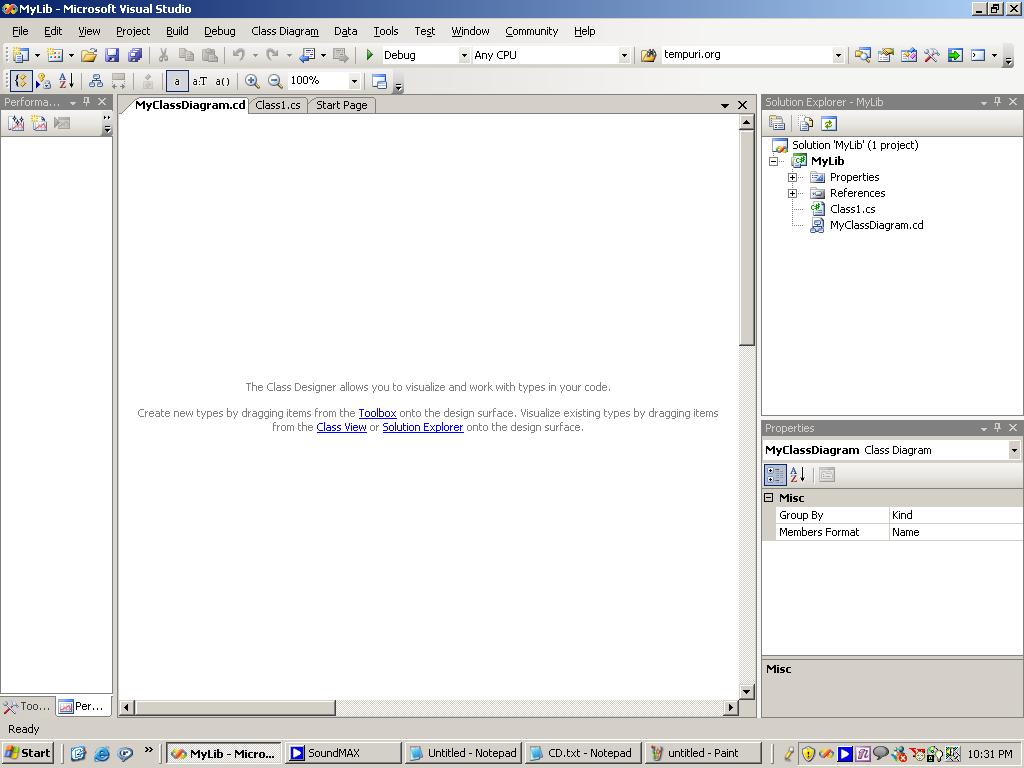This screenshot has width=1024, height=768.
Task: Follow the Solution Explorer link in designer
Action: [423, 427]
